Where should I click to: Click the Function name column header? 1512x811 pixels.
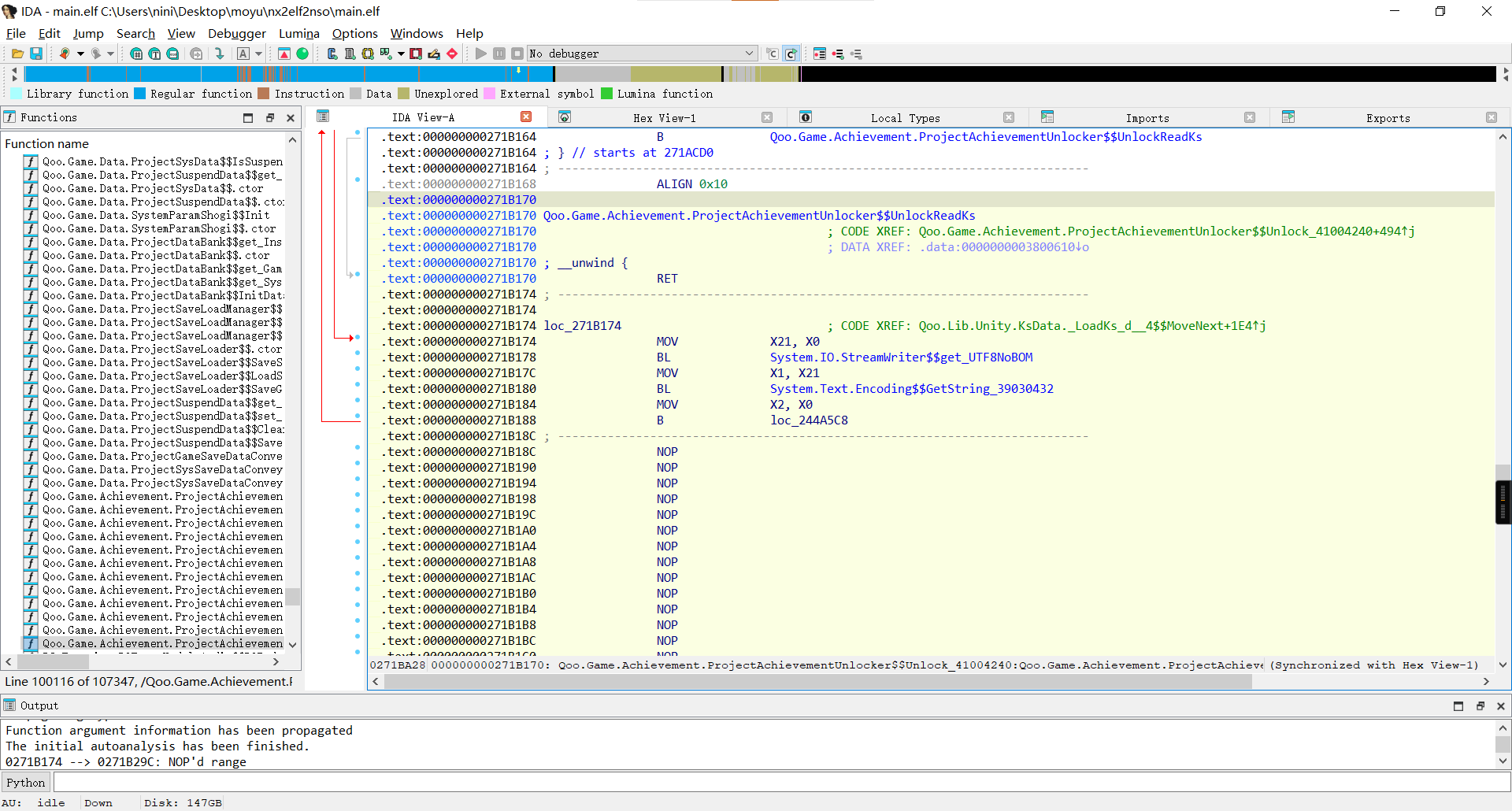[47, 143]
